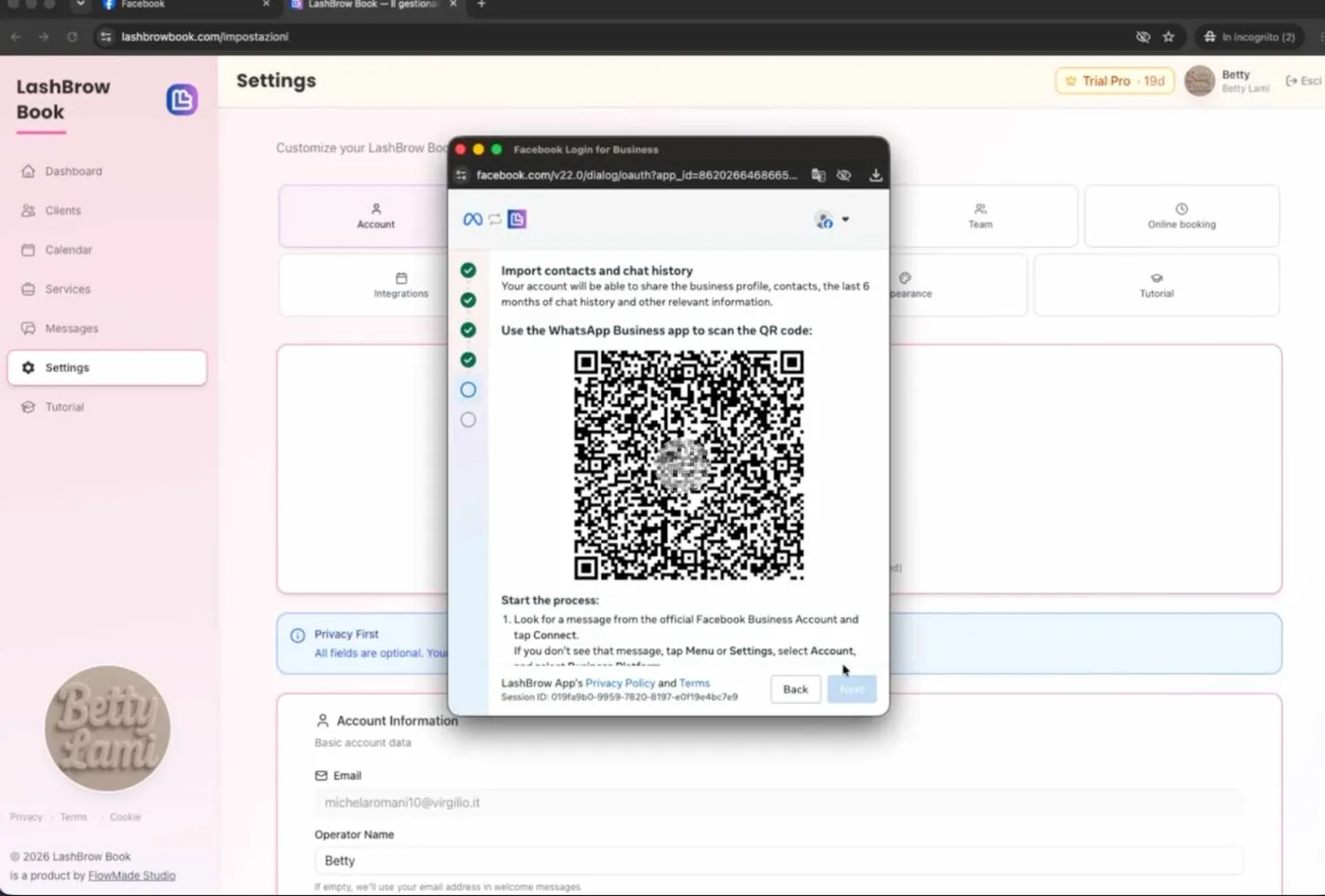Click the popup's facebook.com URL field
This screenshot has height=896, width=1325.
636,175
